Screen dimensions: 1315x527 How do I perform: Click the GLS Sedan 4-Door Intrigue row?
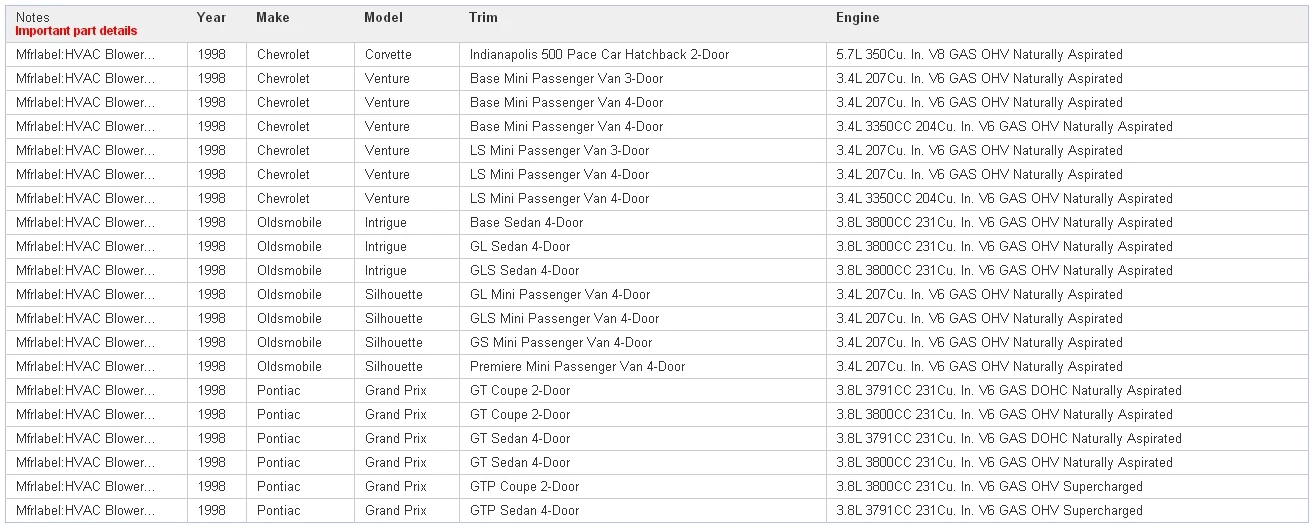click(x=657, y=271)
